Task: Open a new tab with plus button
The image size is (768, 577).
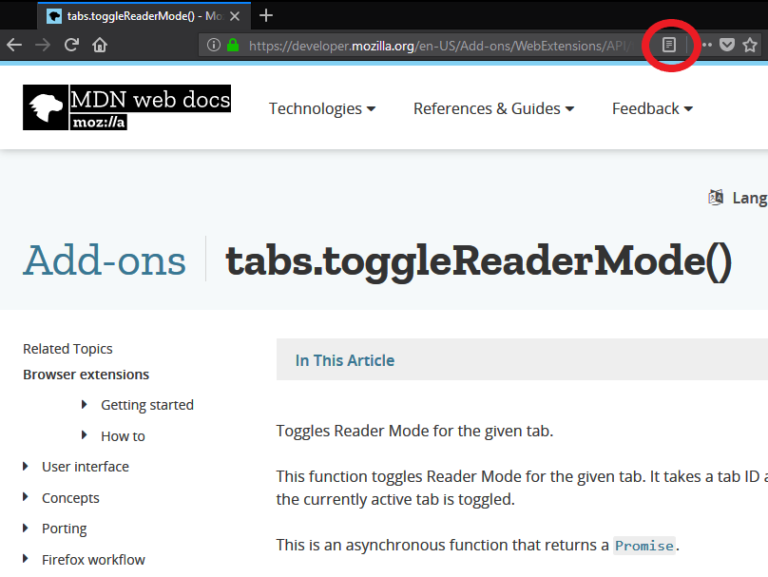Action: tap(266, 16)
